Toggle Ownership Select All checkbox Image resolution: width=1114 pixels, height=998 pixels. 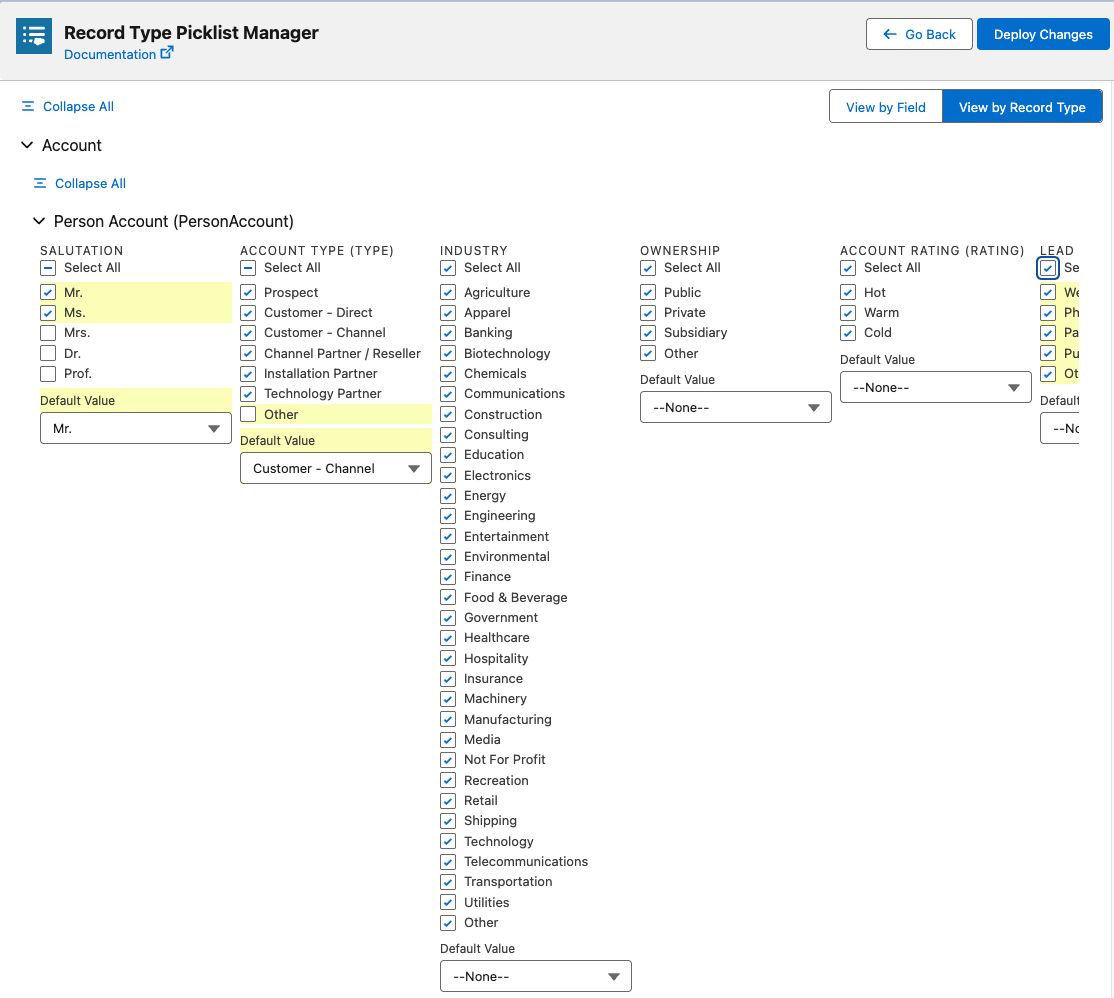tap(648, 268)
